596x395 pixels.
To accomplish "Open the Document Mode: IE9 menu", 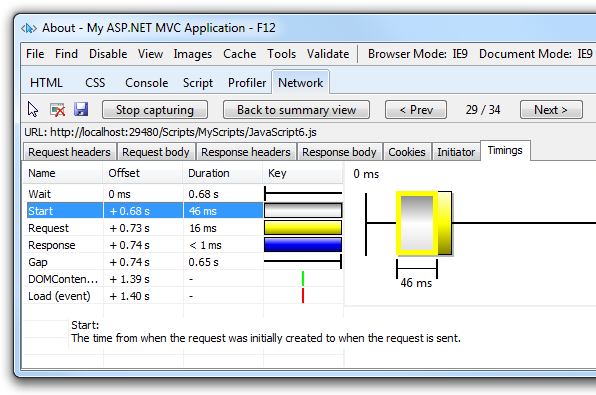I will pyautogui.click(x=536, y=54).
